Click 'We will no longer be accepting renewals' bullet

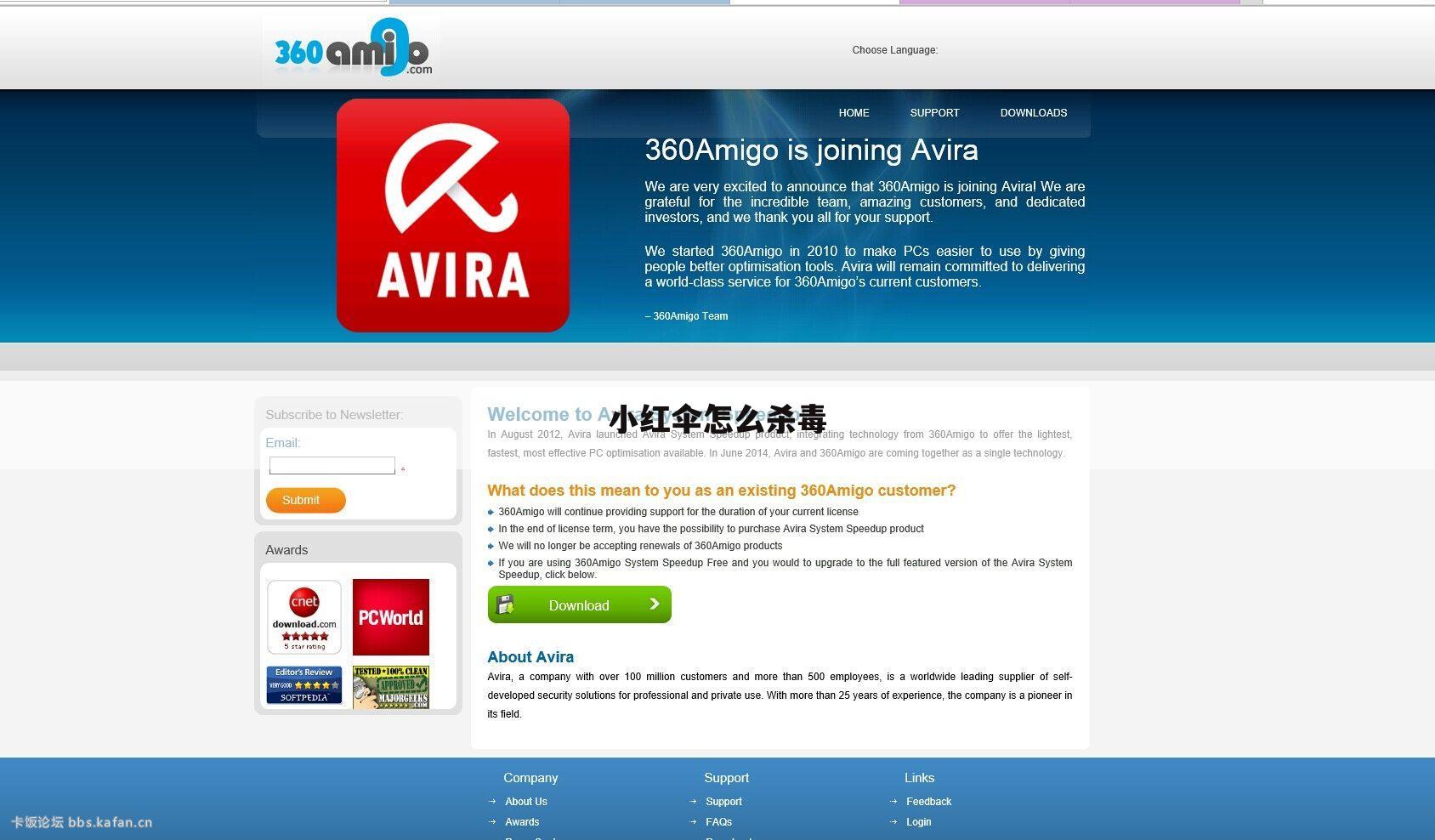tap(640, 546)
